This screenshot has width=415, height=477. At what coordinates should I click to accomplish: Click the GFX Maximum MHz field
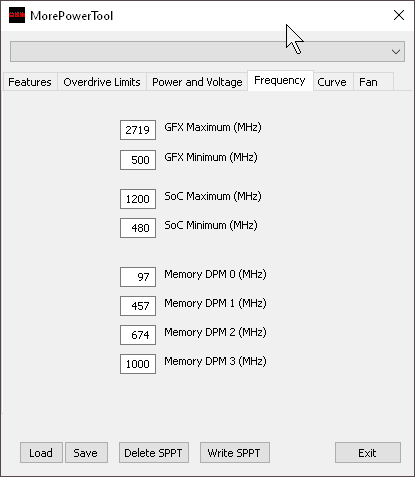(138, 130)
